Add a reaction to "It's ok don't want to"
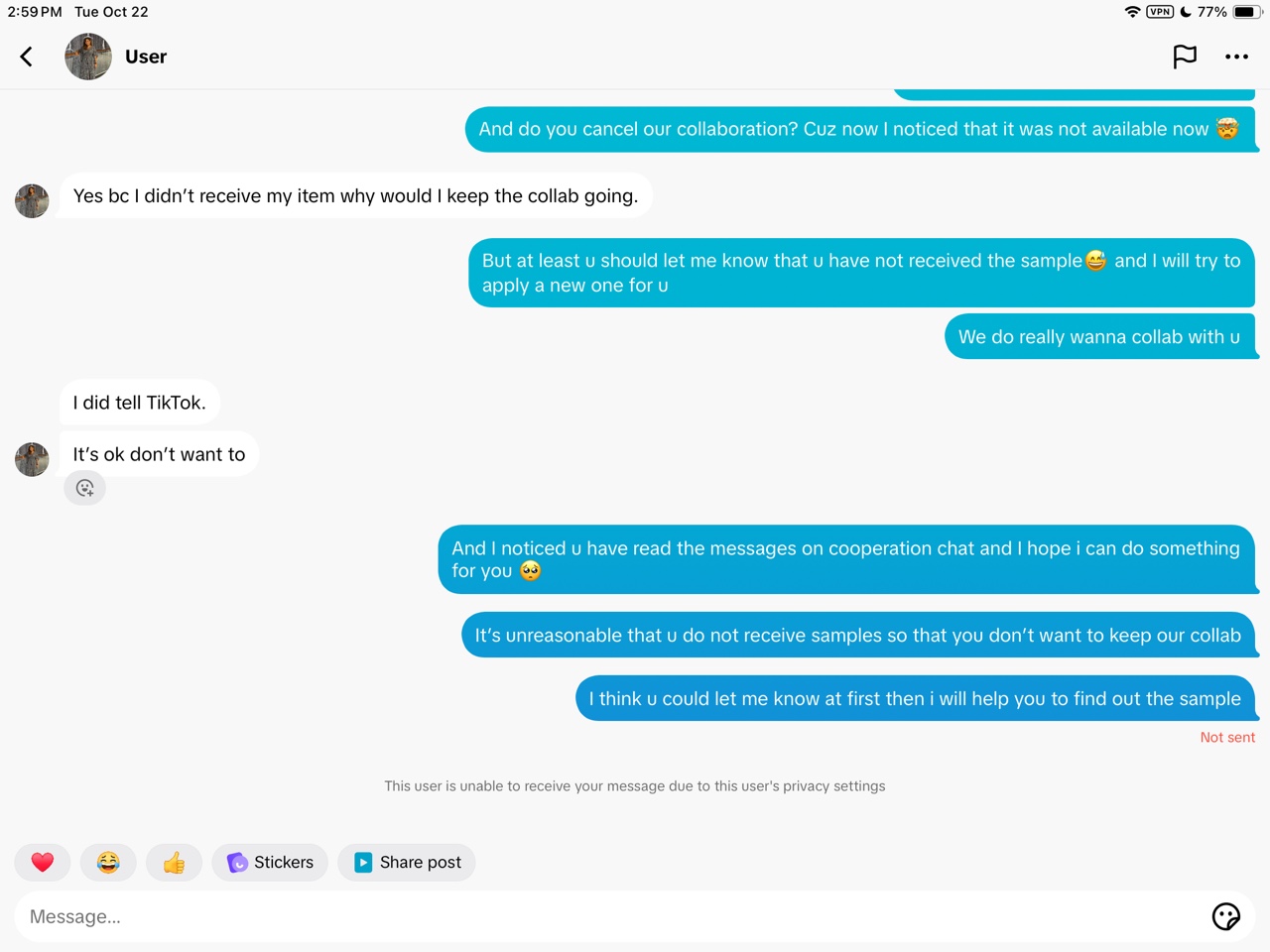This screenshot has width=1270, height=952. (85, 488)
